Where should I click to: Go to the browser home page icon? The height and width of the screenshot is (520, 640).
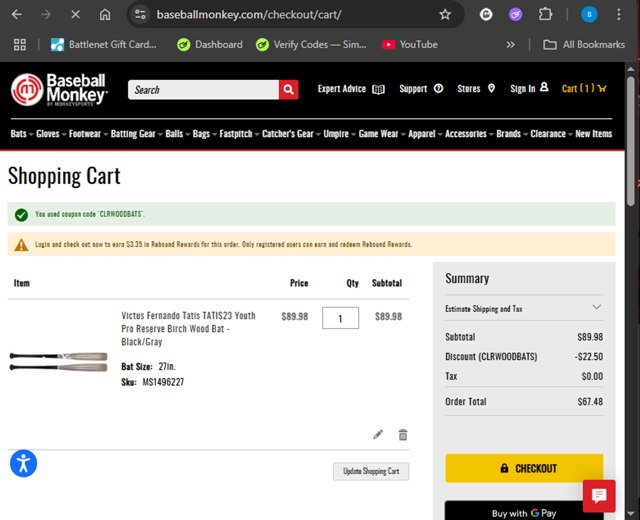(105, 15)
